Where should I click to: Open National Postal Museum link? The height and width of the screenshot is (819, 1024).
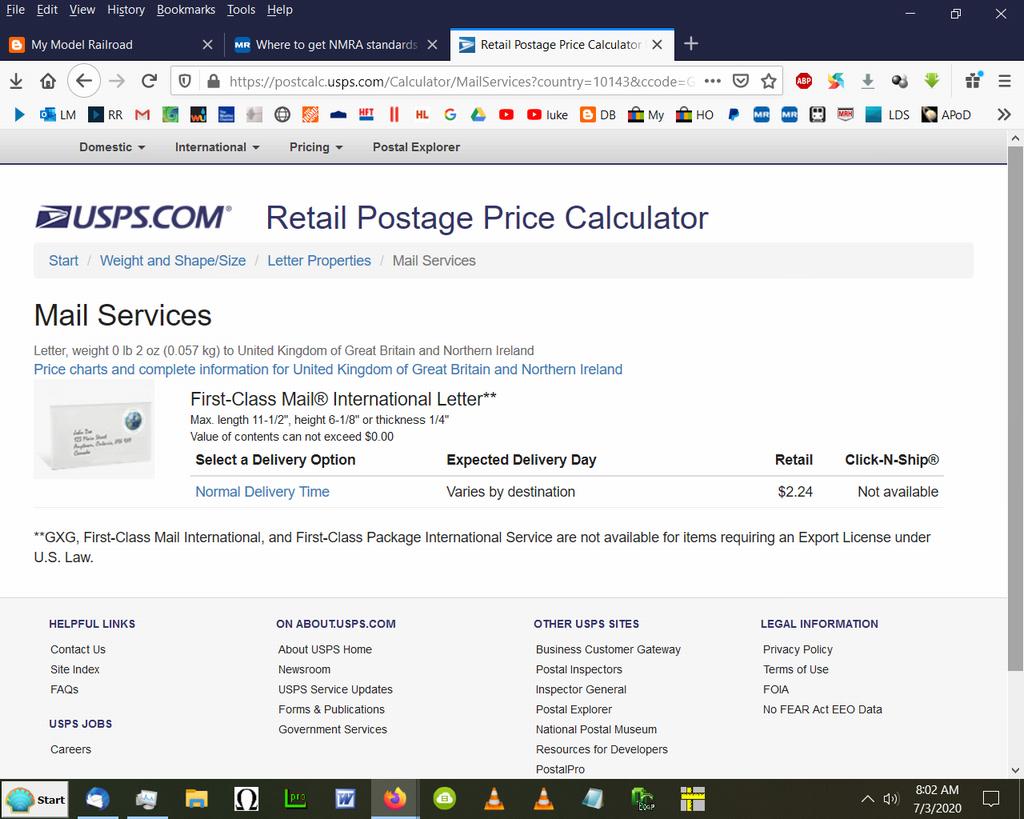click(596, 729)
